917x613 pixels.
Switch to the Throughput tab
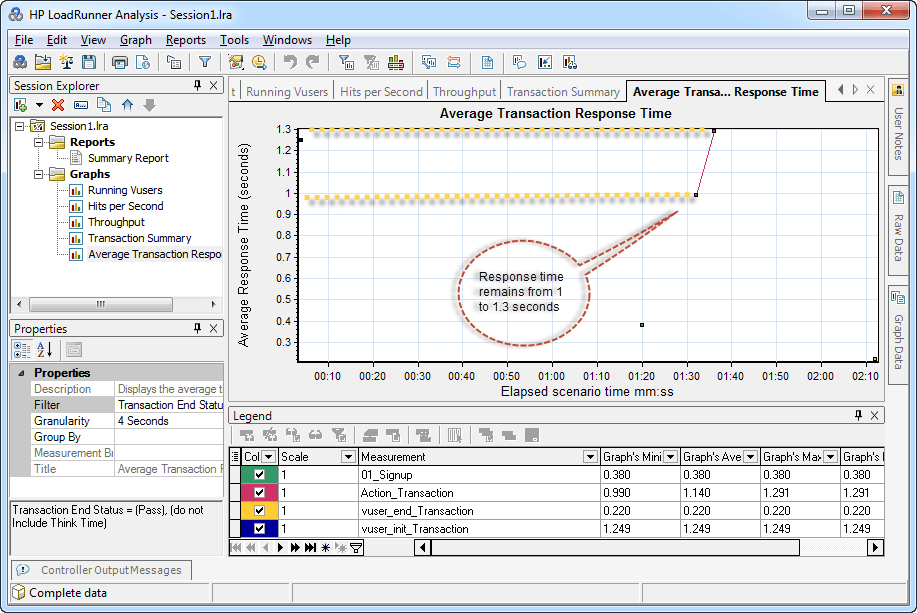point(464,91)
